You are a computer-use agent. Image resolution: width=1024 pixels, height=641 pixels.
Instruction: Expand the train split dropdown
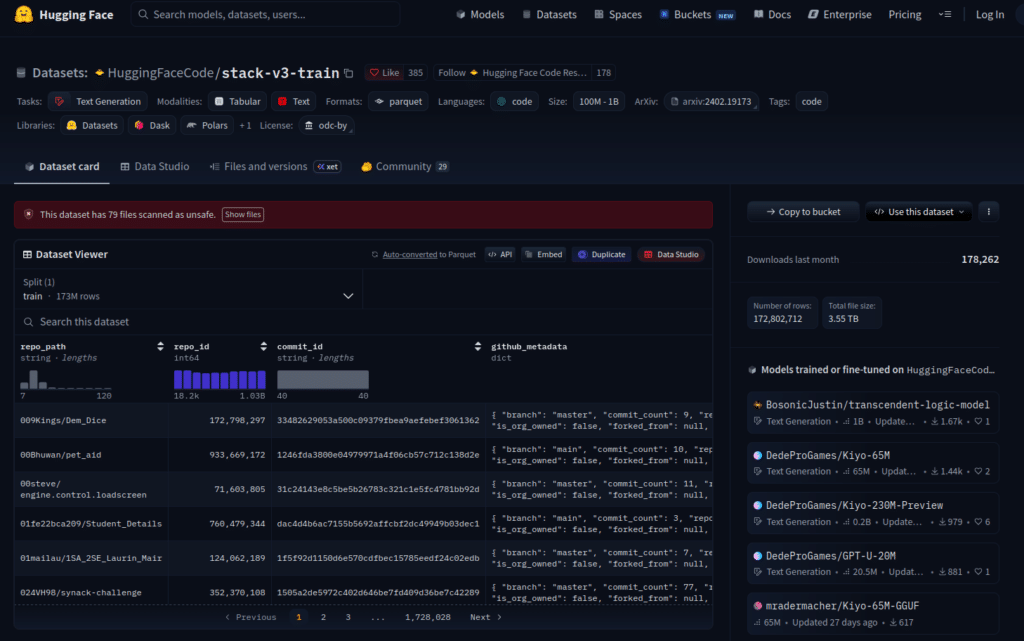pyautogui.click(x=189, y=289)
